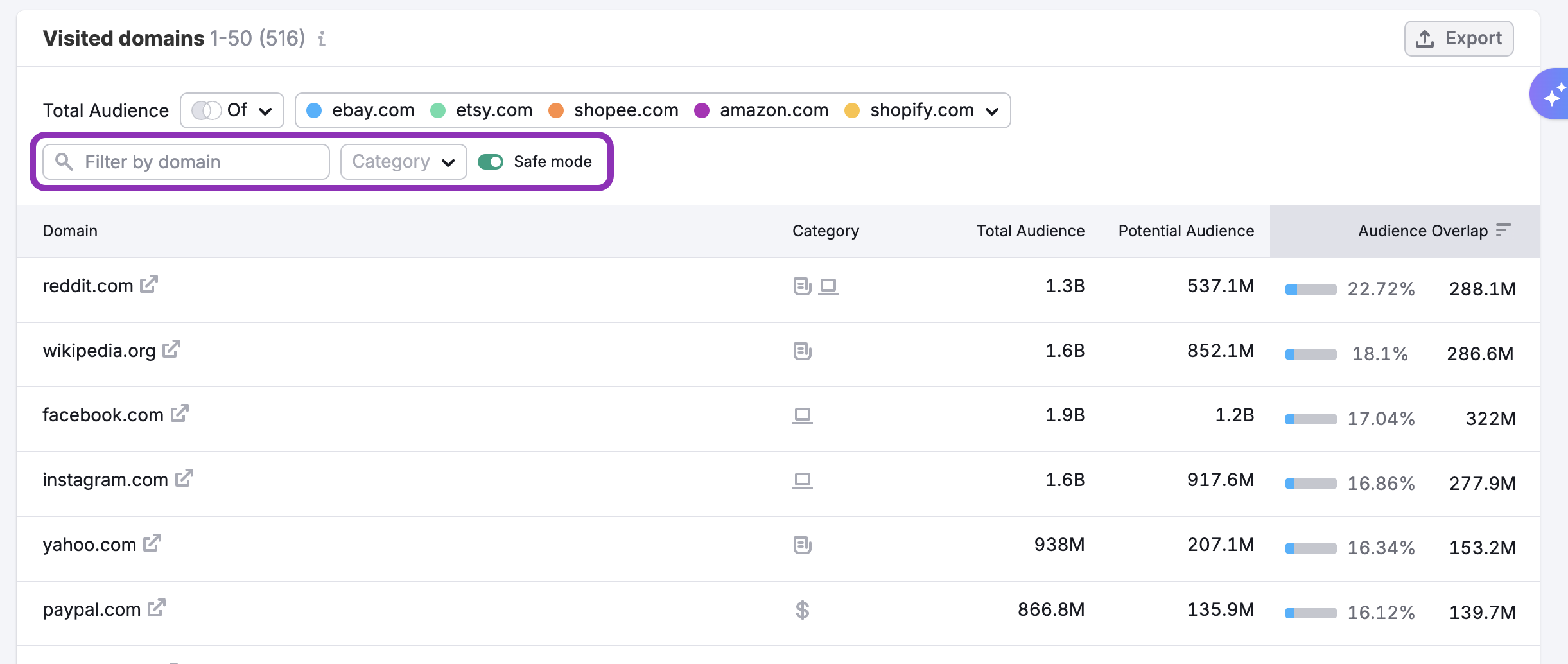The image size is (1568, 664).
Task: Toggle the Total Audience comparison switch
Action: 206,110
